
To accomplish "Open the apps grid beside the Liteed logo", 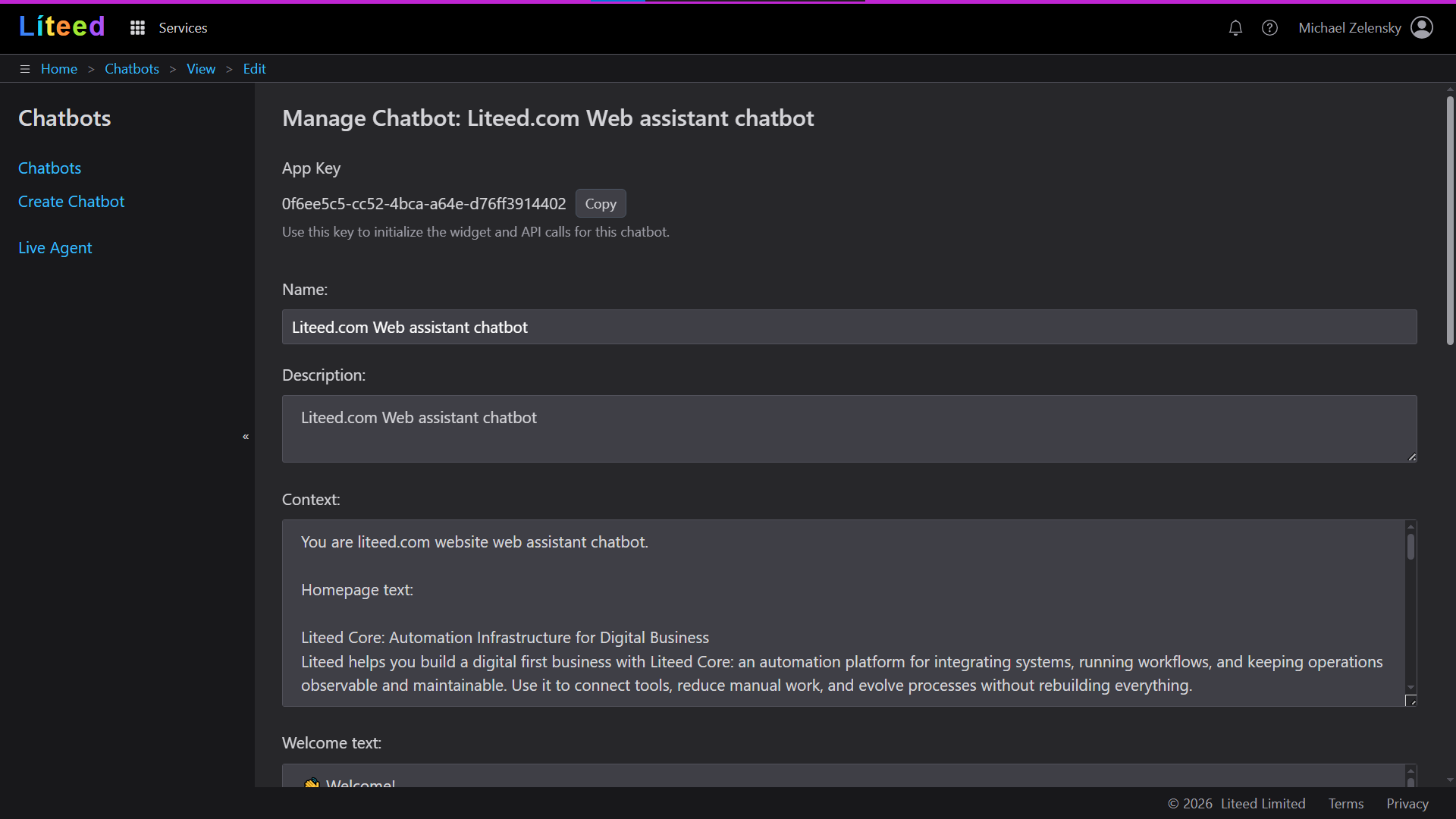I will tap(137, 27).
